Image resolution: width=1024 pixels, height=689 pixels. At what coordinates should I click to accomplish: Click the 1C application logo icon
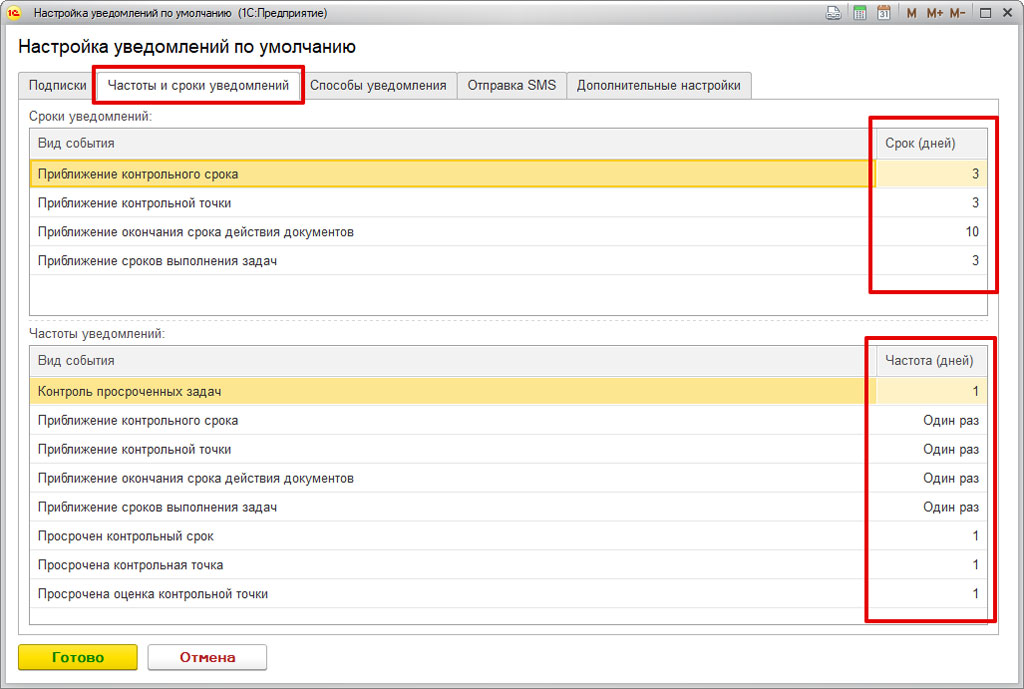(x=14, y=12)
